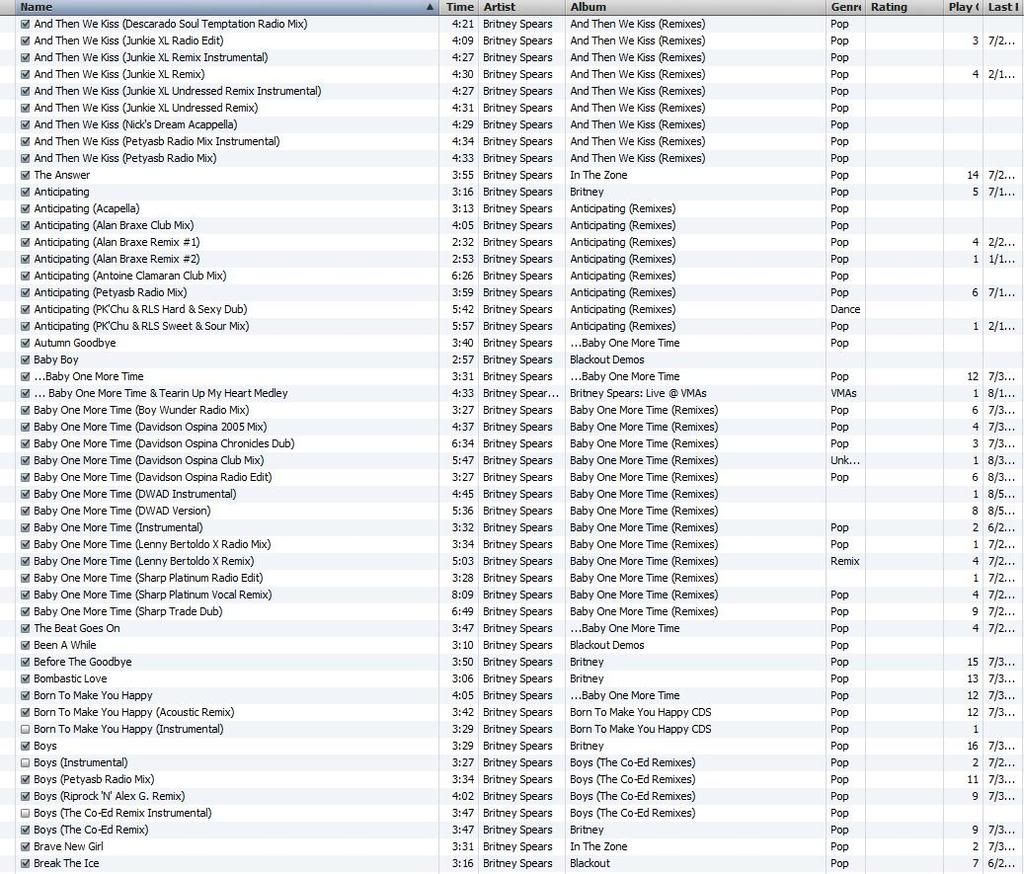Enable the Born To Make You Happy (Instrumental) checkbox
Image resolution: width=1024 pixels, height=874 pixels.
25,729
